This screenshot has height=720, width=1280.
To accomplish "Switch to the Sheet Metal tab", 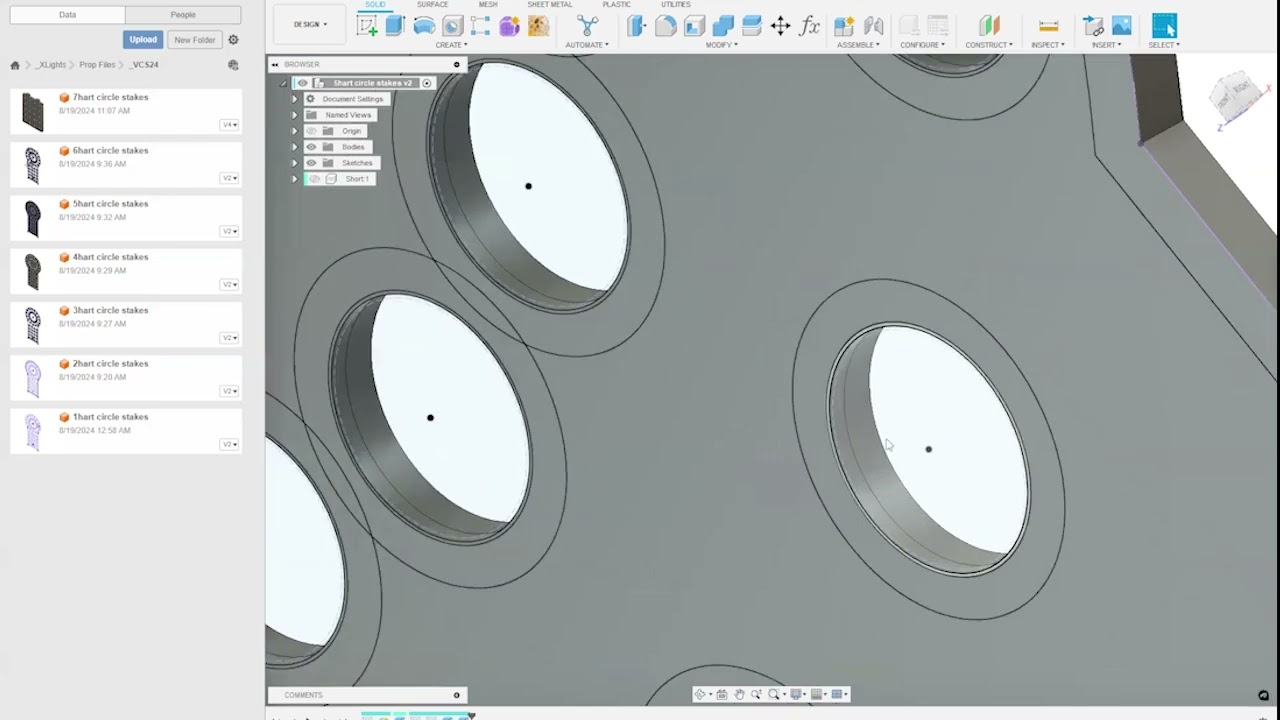I will (x=549, y=5).
